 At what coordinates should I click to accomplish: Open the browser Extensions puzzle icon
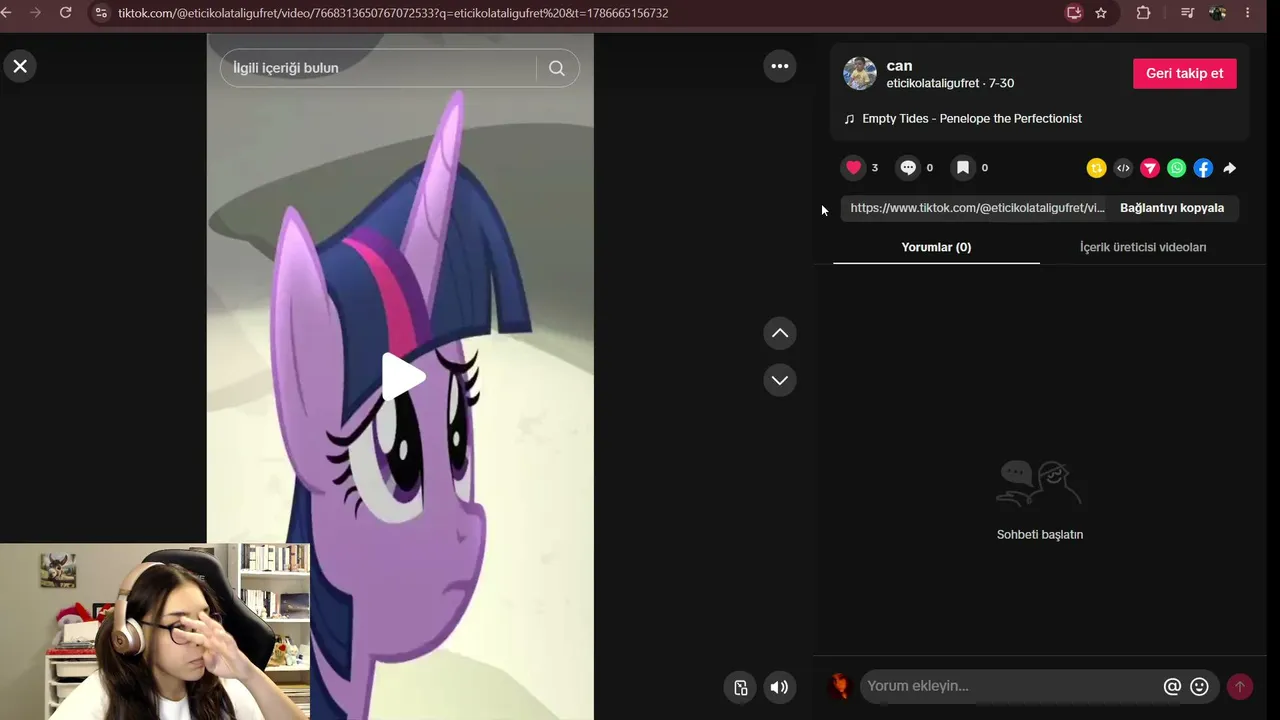click(1143, 13)
